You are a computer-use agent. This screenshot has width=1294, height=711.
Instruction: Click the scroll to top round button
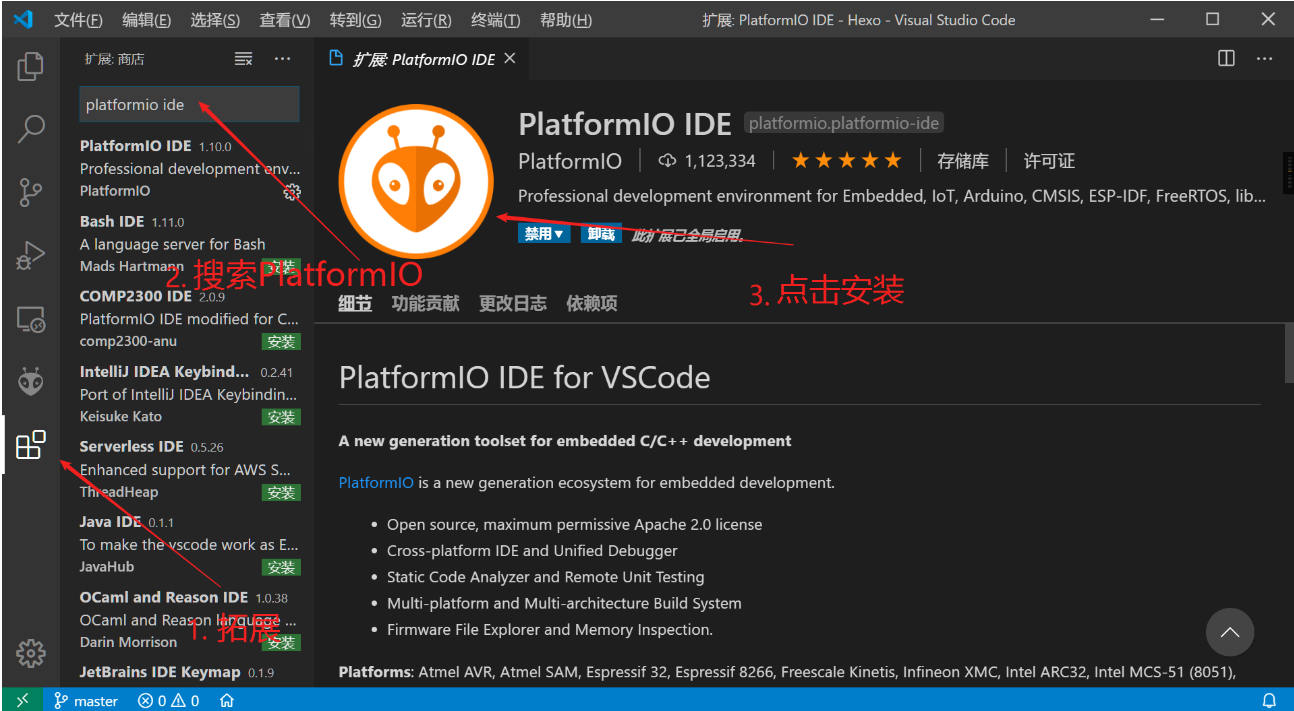point(1230,633)
